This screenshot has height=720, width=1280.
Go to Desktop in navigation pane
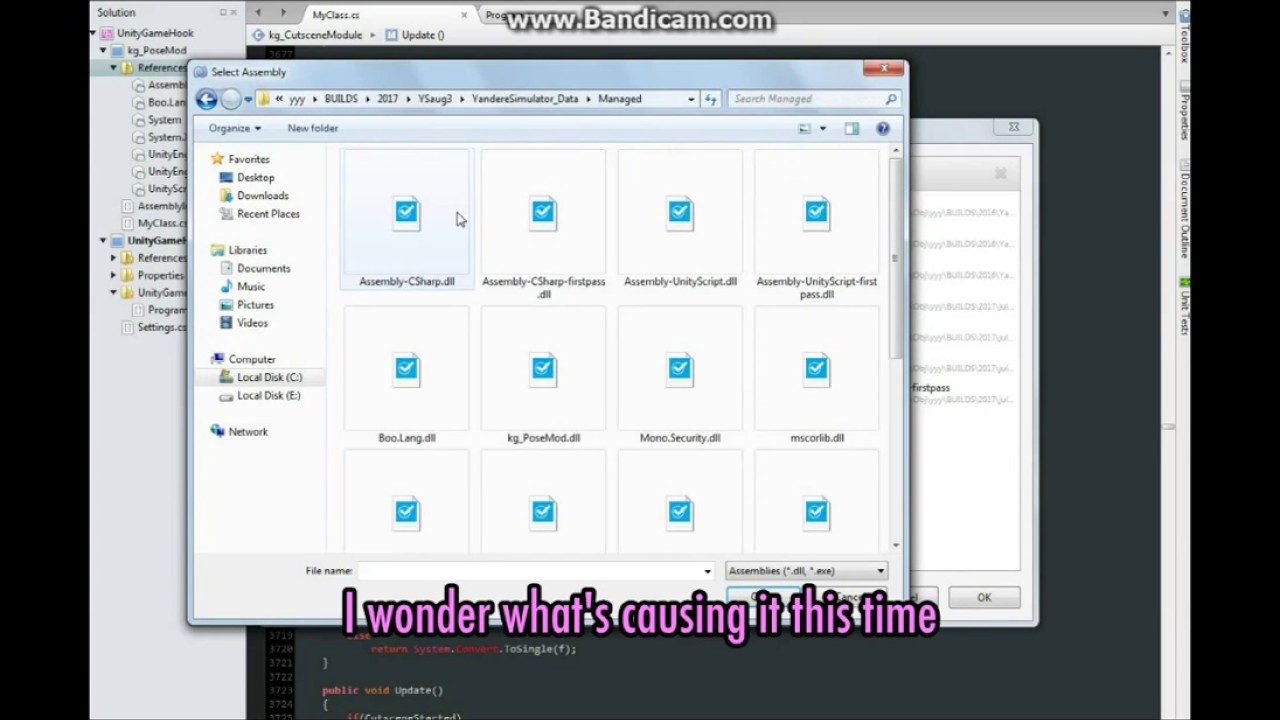pyautogui.click(x=255, y=177)
